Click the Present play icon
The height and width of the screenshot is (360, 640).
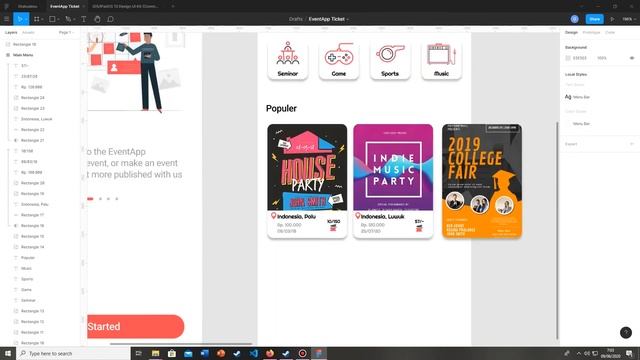click(612, 19)
